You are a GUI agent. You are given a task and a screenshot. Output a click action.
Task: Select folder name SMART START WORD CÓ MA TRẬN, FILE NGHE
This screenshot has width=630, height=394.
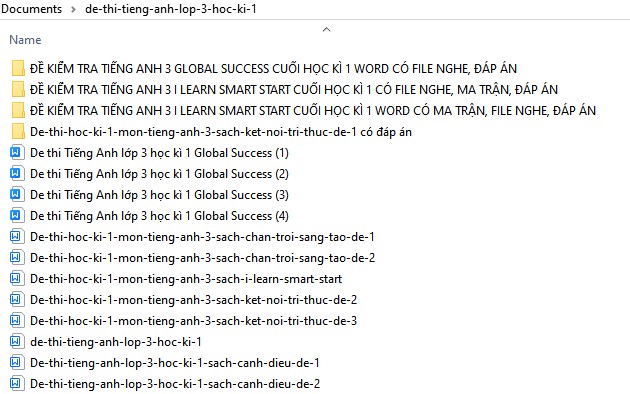tap(313, 110)
